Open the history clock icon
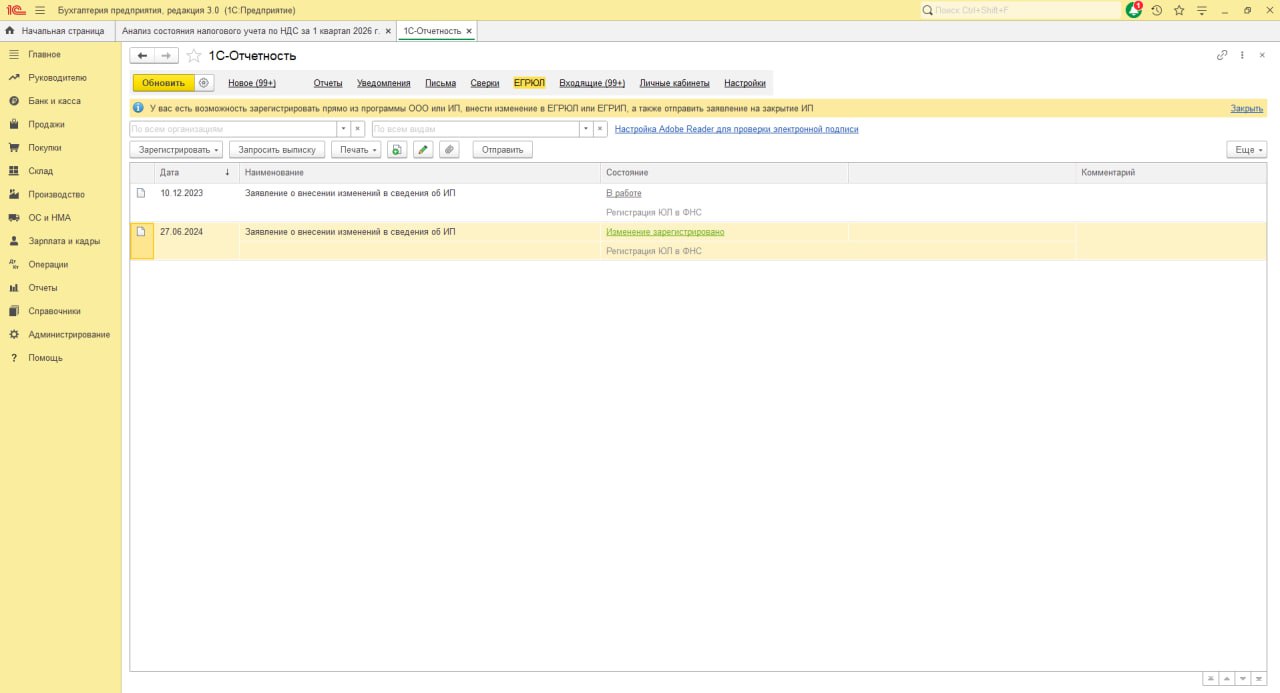 (1156, 10)
